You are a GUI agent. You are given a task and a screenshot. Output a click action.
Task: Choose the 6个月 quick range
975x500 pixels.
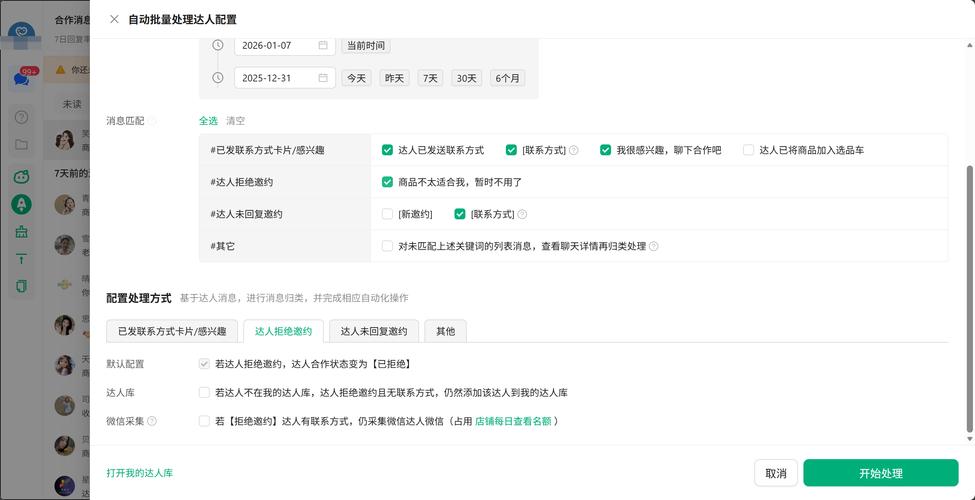[507, 78]
